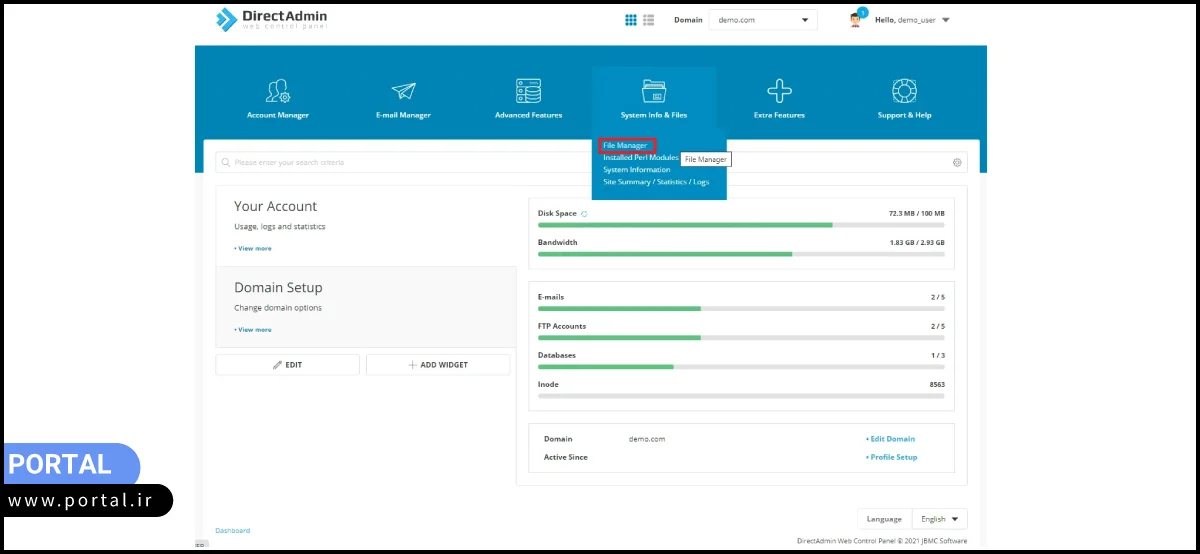Click the Your Account heading
The image size is (1200, 554).
point(275,206)
